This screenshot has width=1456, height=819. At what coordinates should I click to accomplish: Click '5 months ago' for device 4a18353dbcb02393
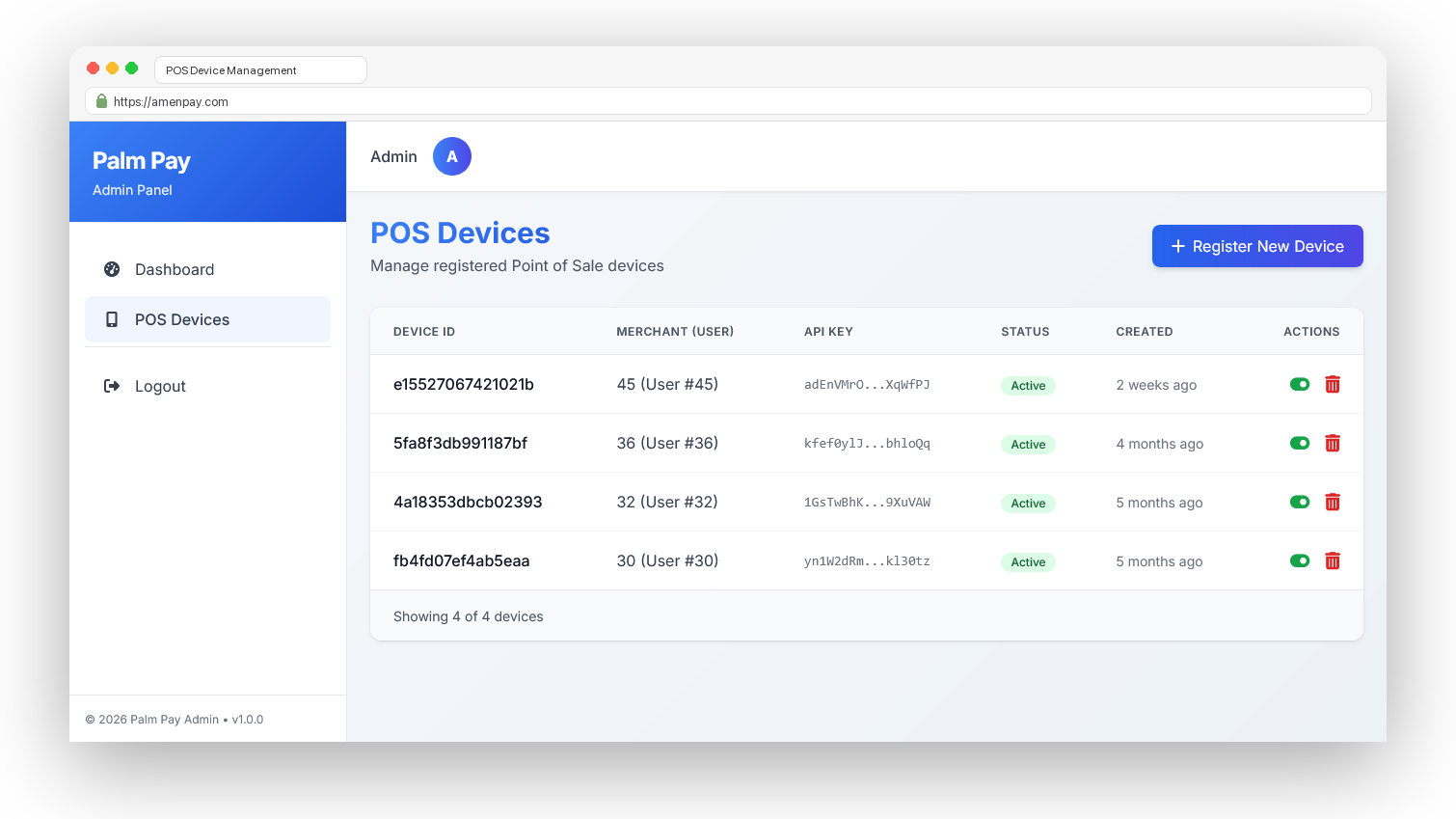pos(1159,503)
